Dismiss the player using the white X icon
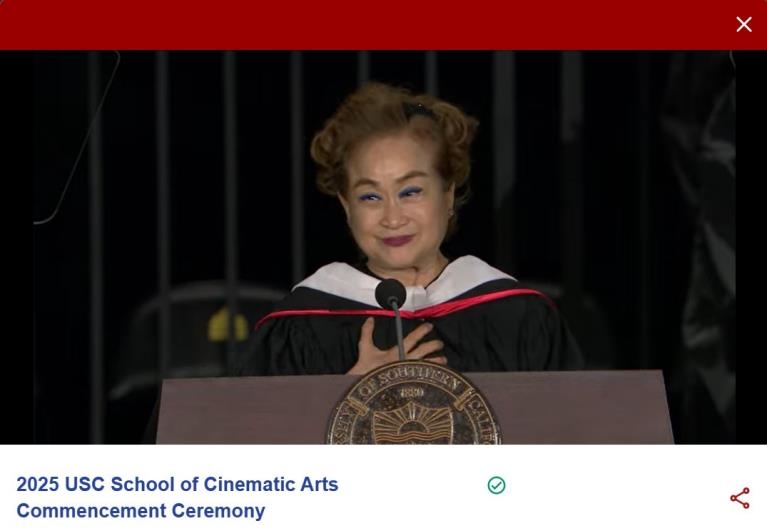 (x=744, y=25)
